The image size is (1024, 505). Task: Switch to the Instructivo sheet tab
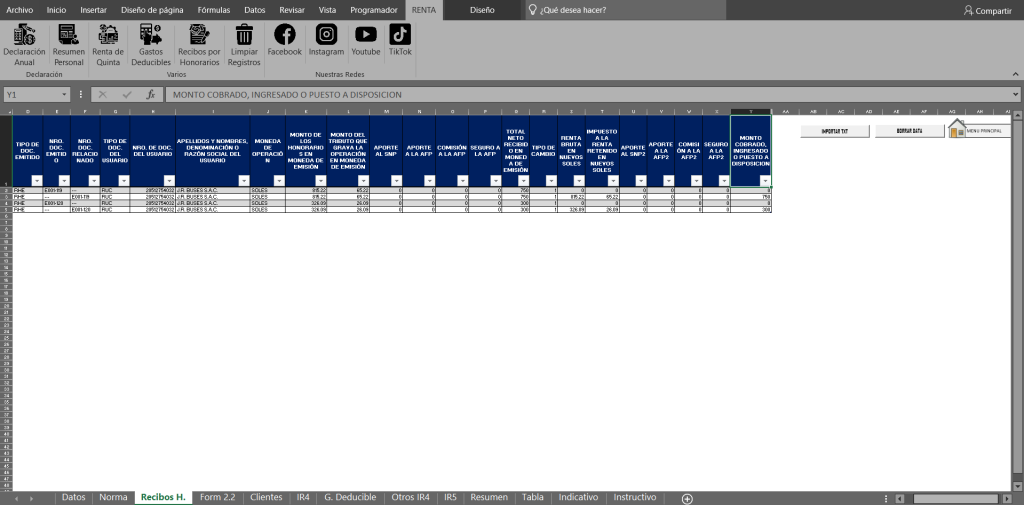pyautogui.click(x=635, y=498)
